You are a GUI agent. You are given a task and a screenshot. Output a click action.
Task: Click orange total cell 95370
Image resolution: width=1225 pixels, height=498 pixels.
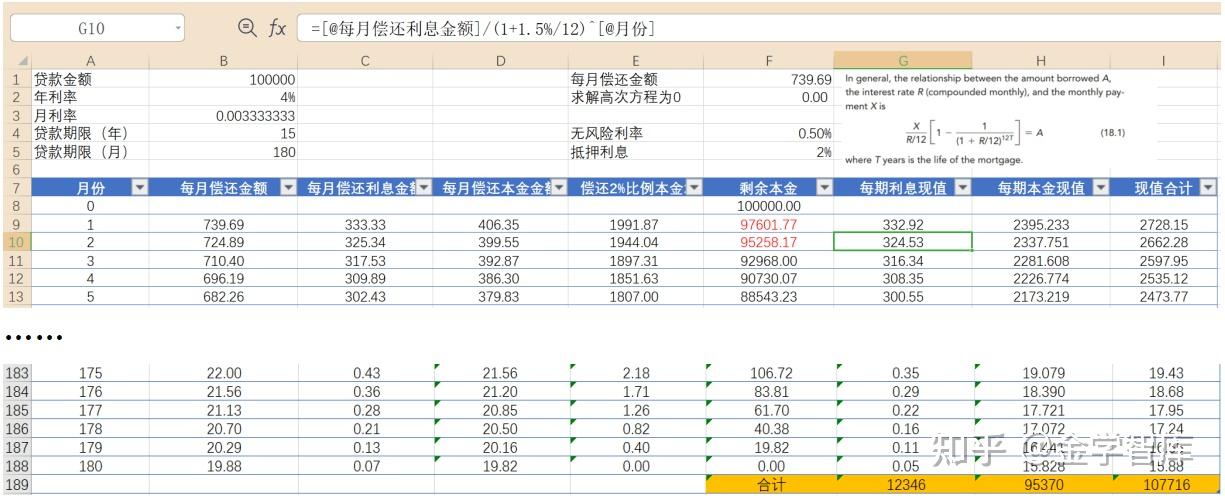1042,483
